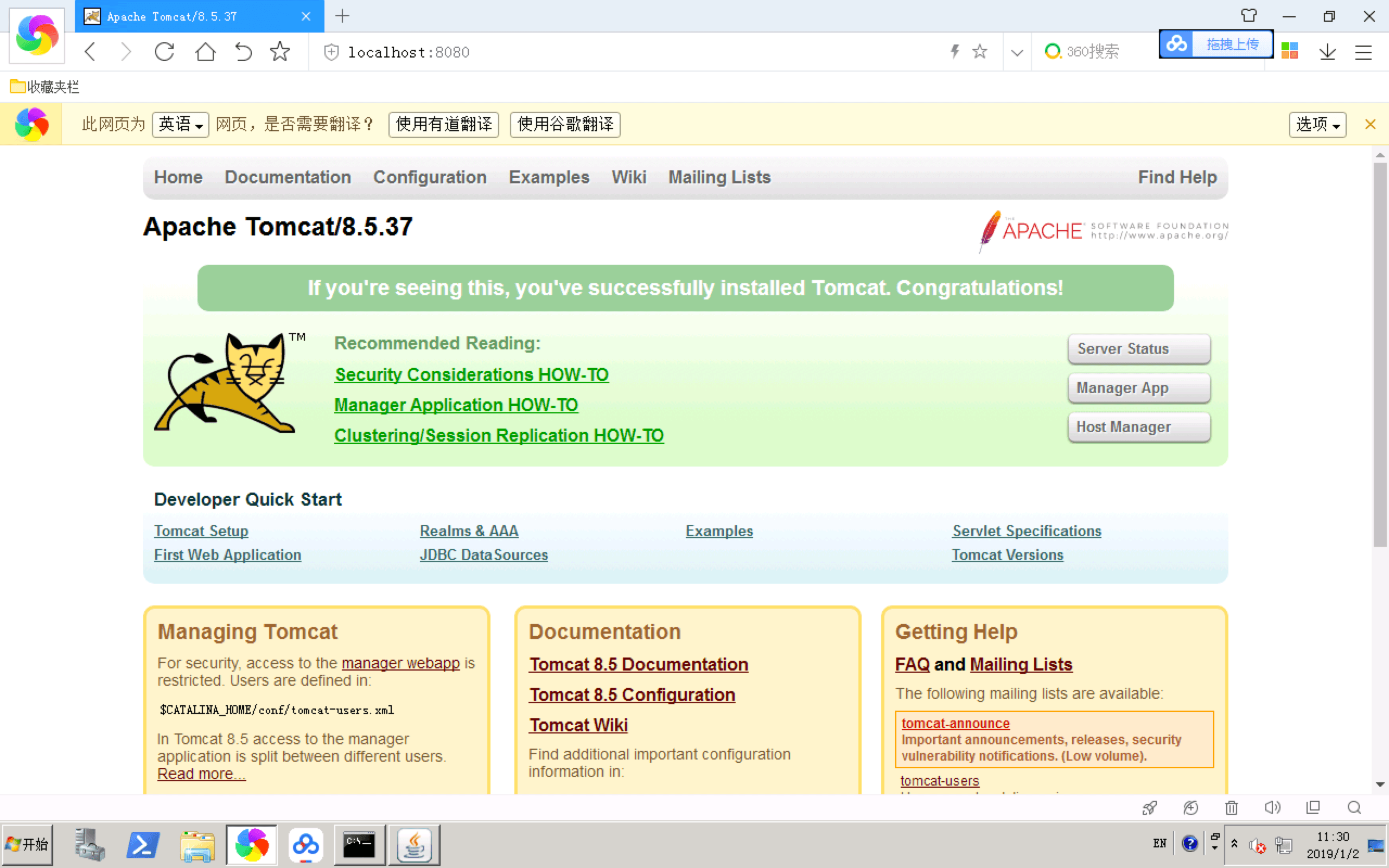The width and height of the screenshot is (1389, 868).
Task: Open the command prompt taskbar icon
Action: tap(359, 845)
